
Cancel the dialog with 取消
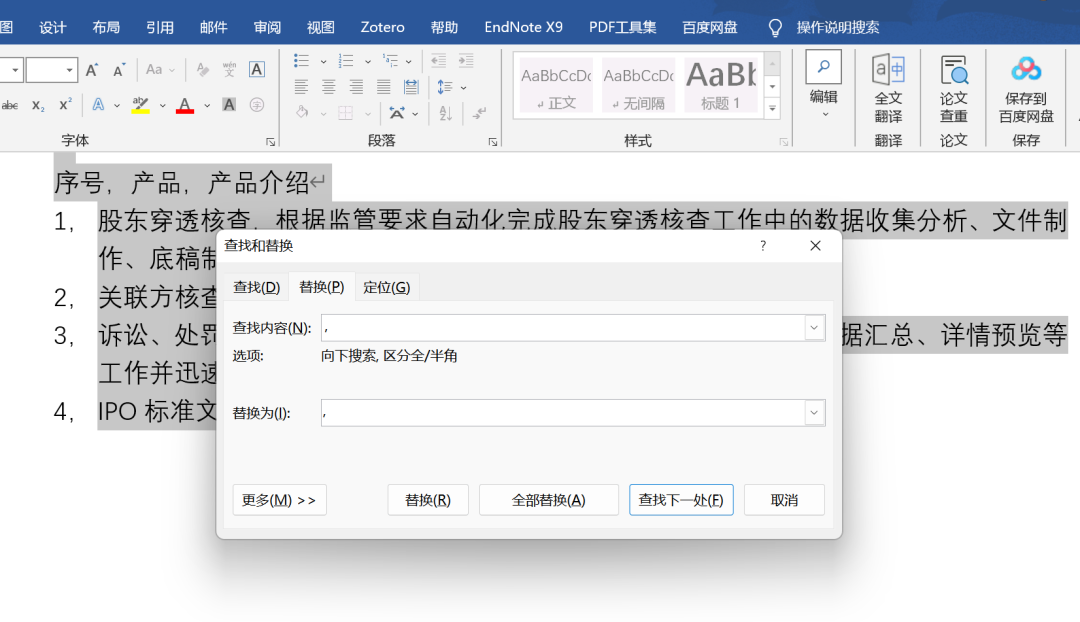785,500
